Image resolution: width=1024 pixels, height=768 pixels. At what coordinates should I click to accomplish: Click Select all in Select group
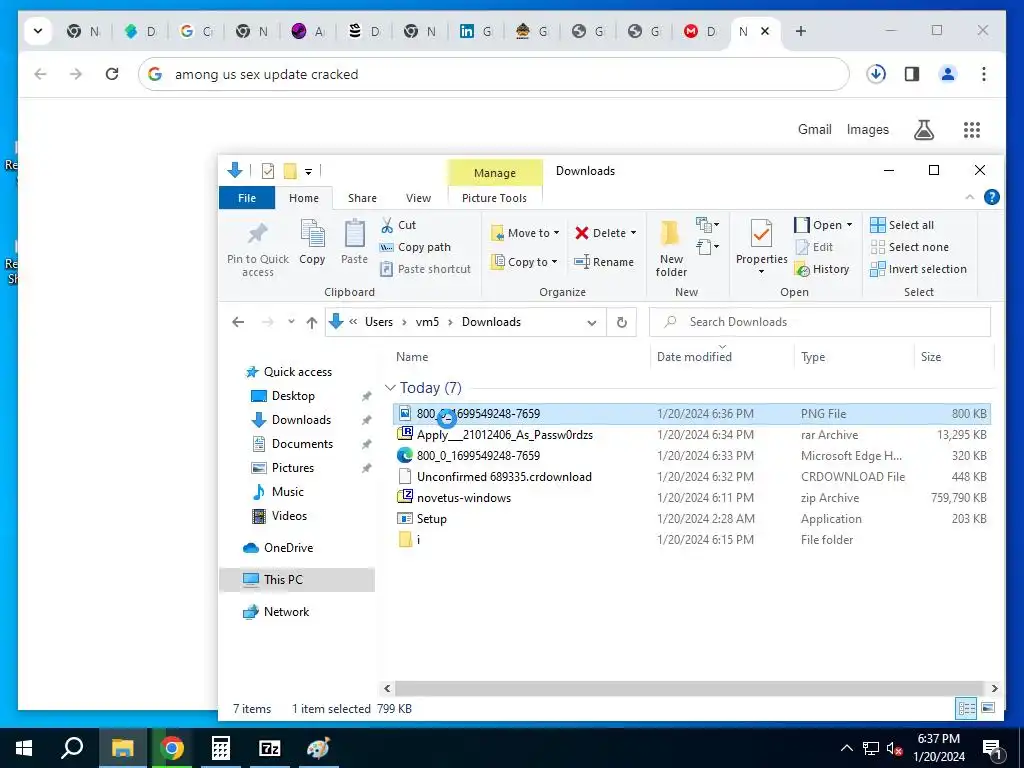coord(902,225)
